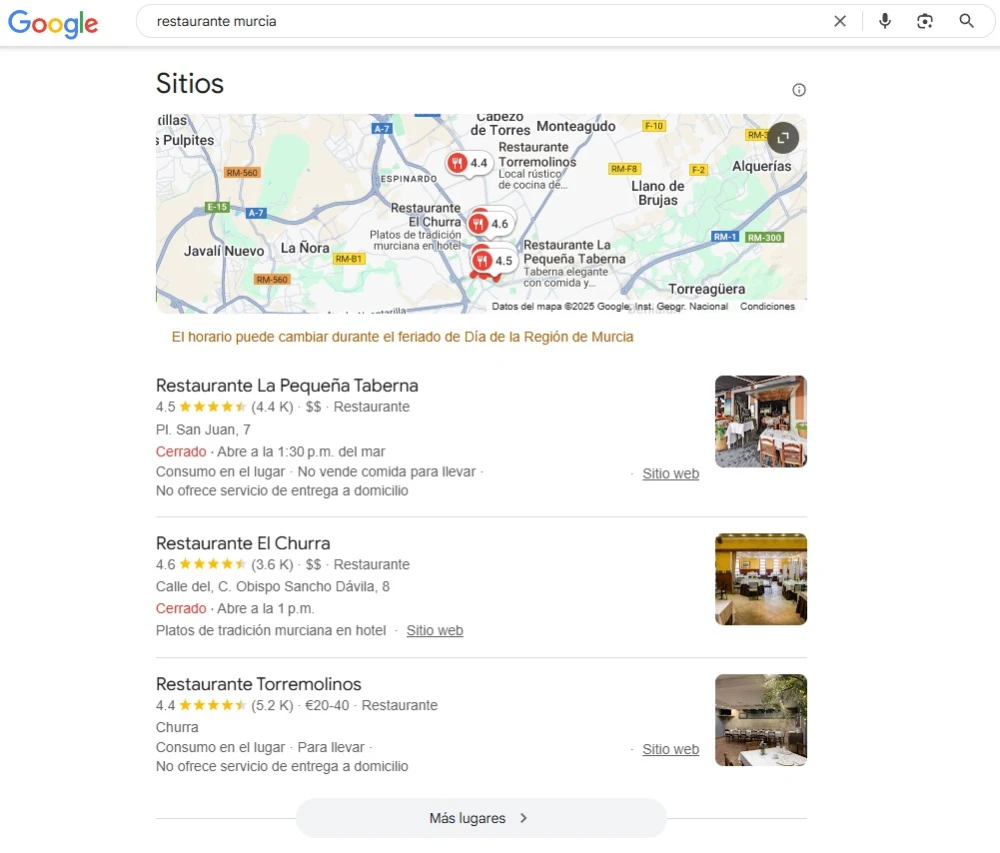Viewport: 1000px width, 853px height.
Task: Click the Sitios heading
Action: [x=190, y=84]
